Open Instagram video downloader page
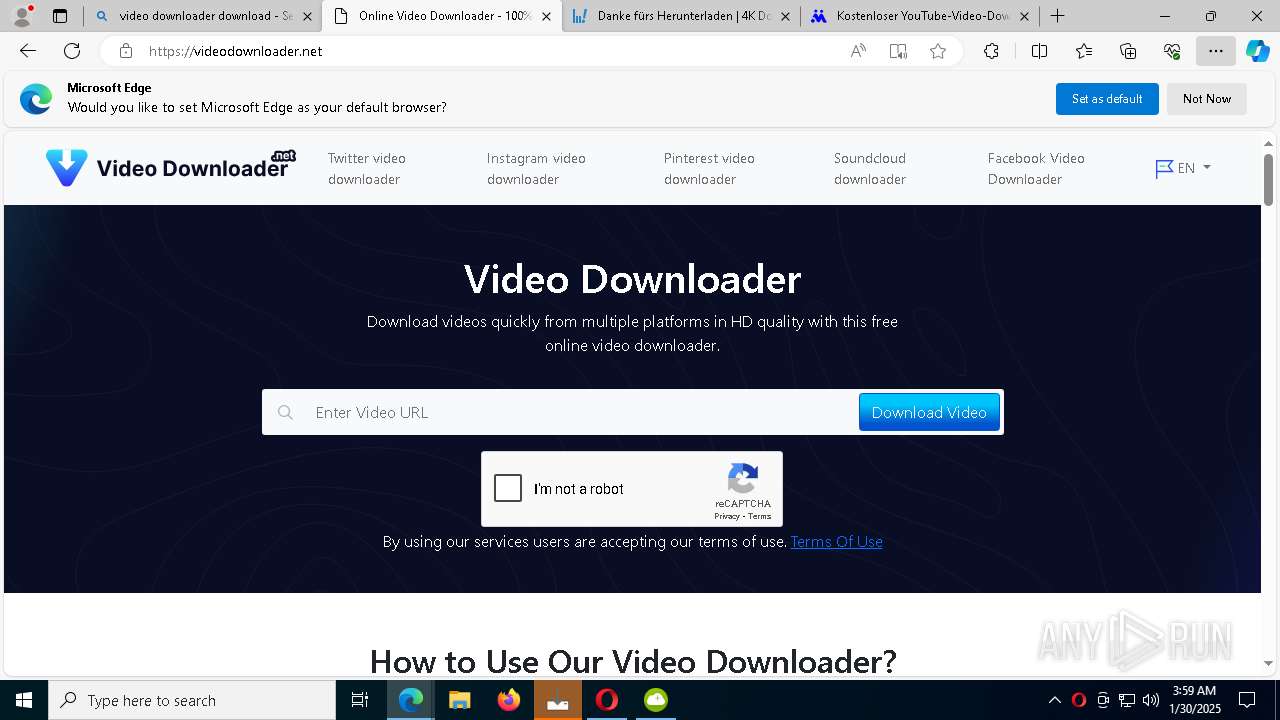Screen dimensions: 1280x720 pos(536,168)
